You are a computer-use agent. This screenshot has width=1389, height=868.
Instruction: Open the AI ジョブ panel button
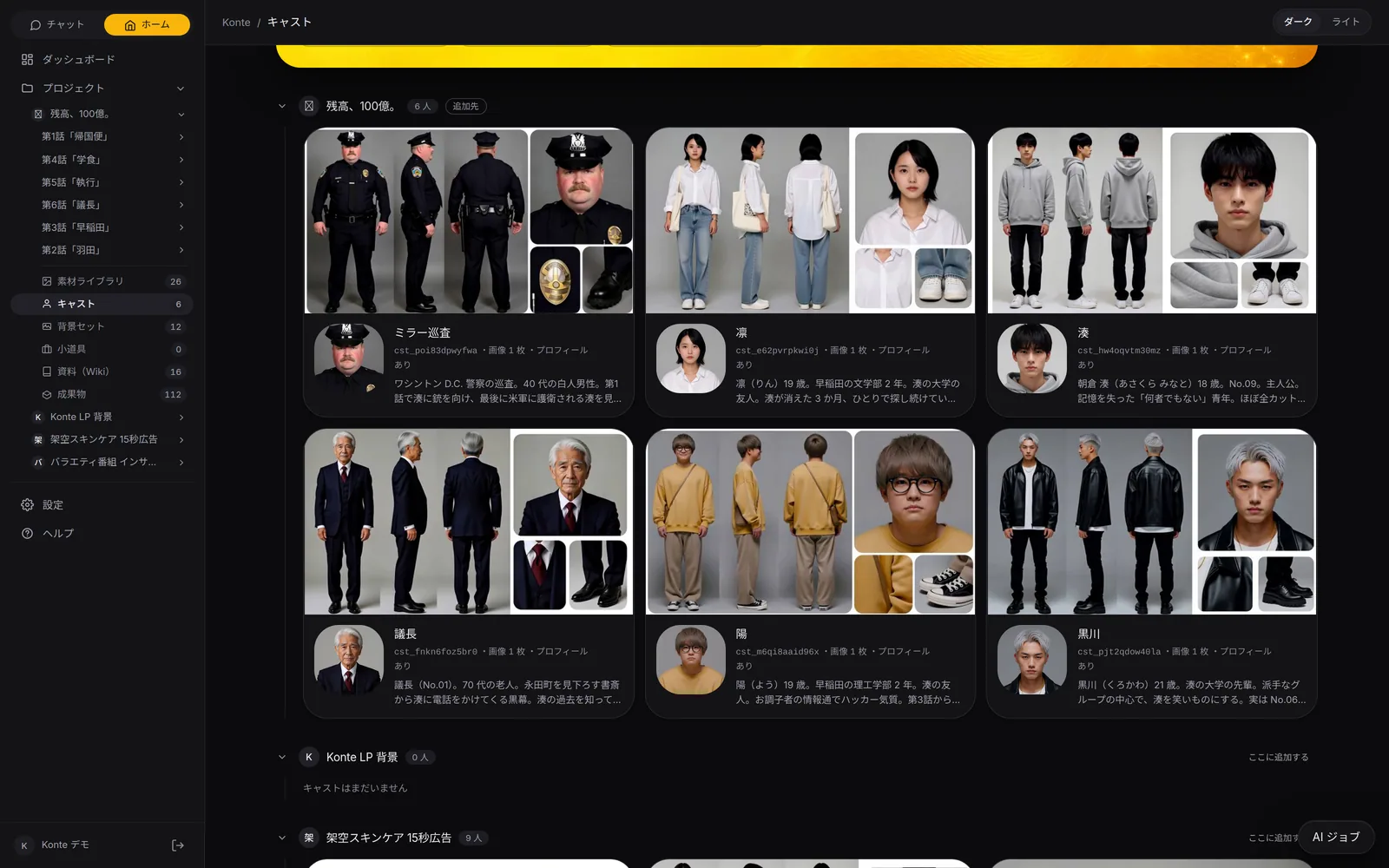[1336, 837]
